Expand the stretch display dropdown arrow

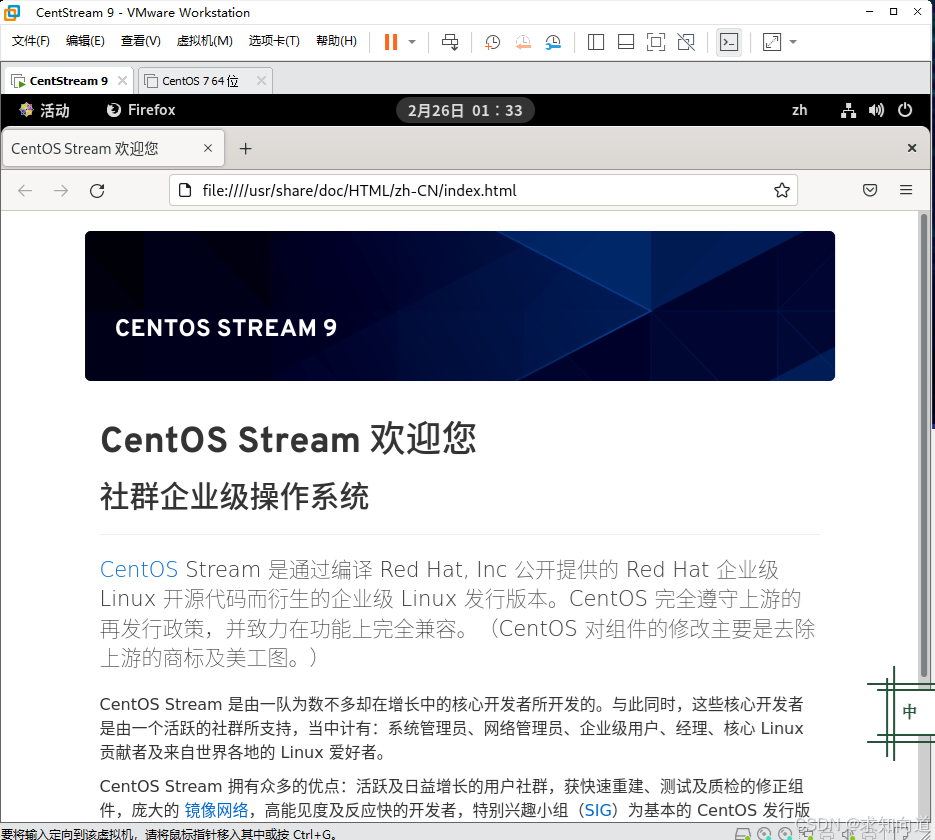coord(793,42)
